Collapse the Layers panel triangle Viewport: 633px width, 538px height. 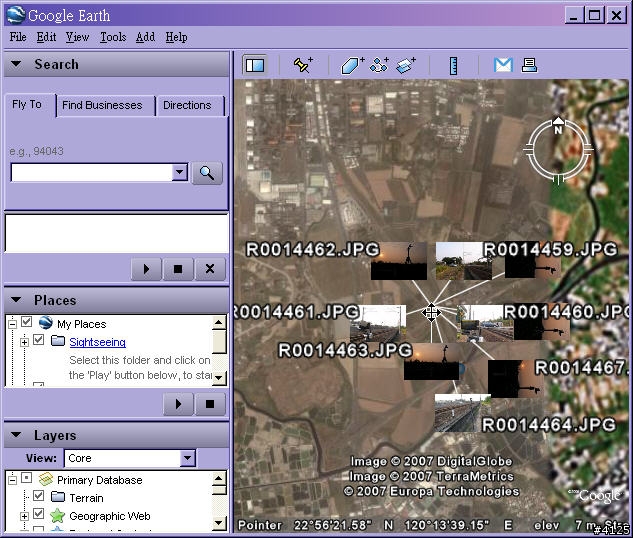(x=16, y=435)
